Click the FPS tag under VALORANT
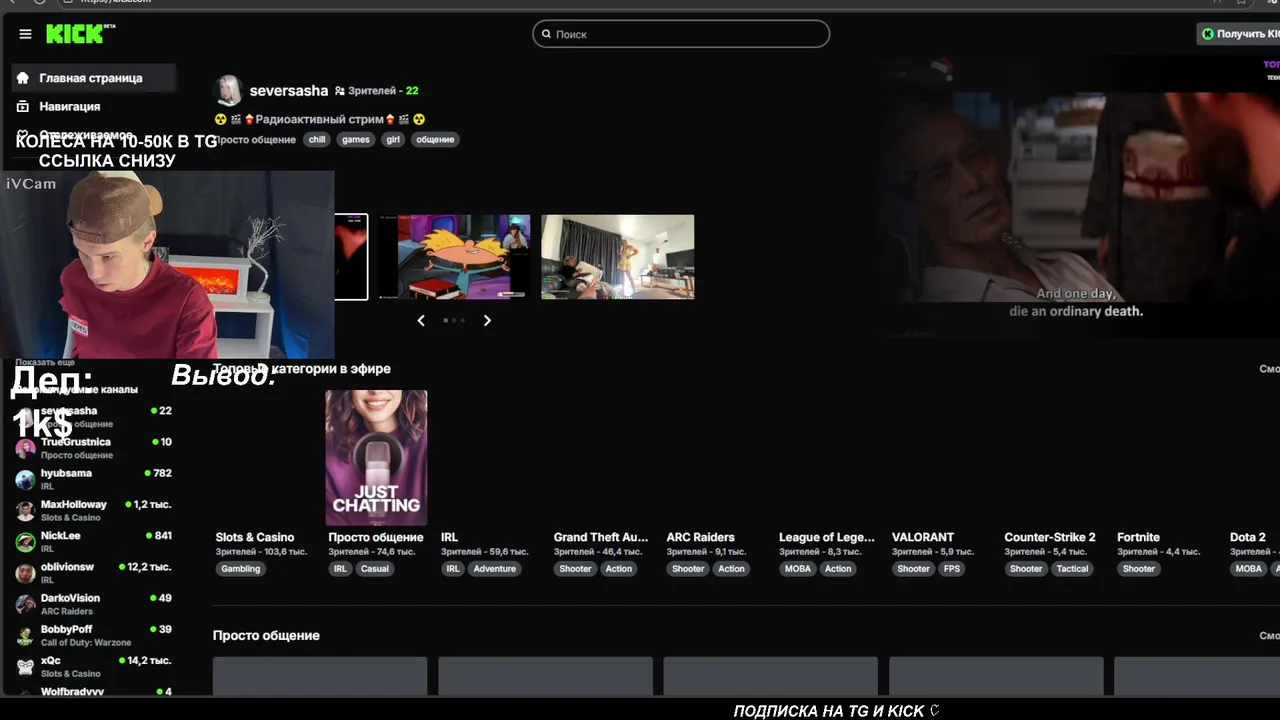Viewport: 1280px width, 720px height. (952, 569)
